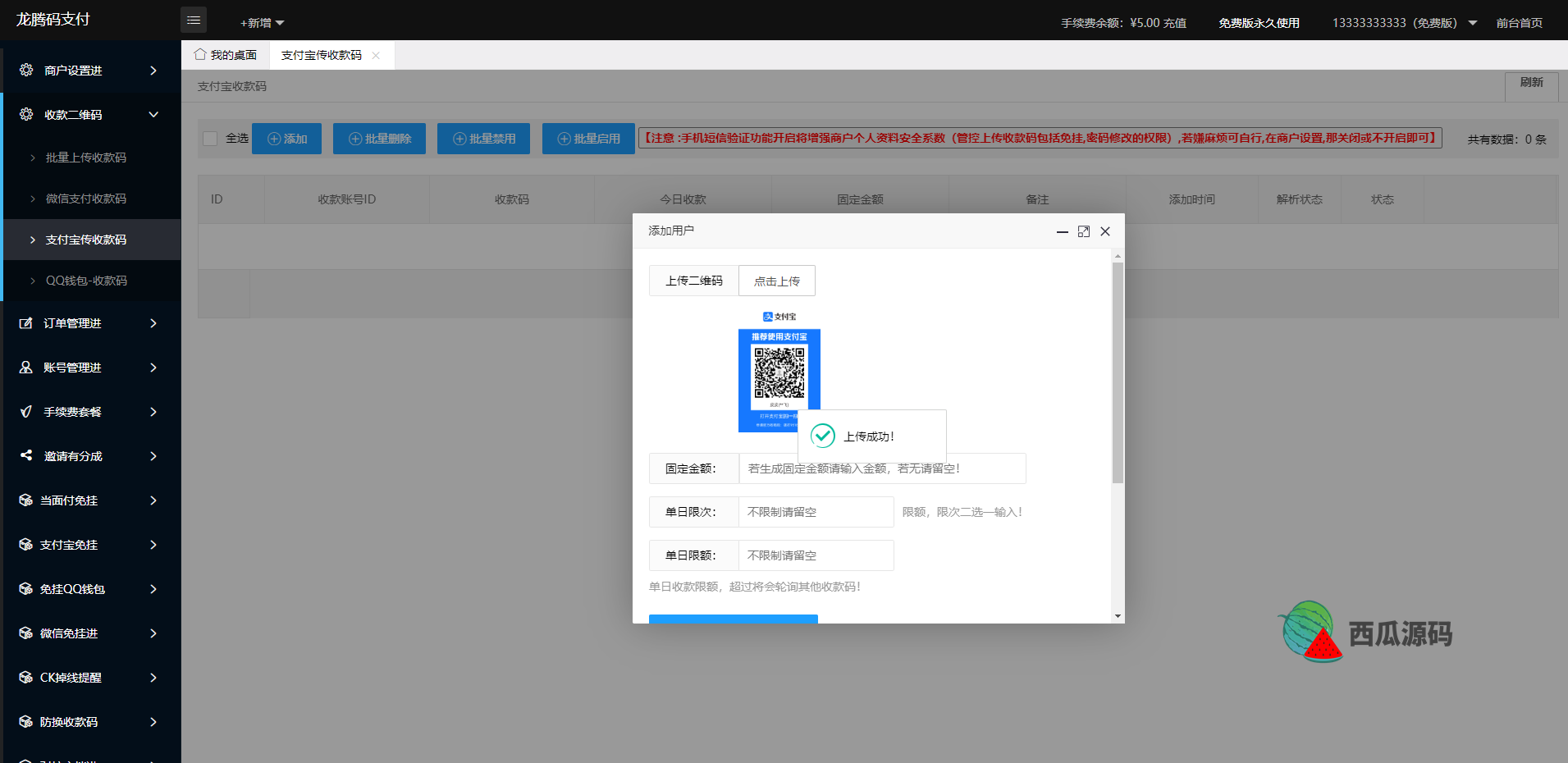Click the cube icon beside 免挂QQ钱包

click(26, 589)
